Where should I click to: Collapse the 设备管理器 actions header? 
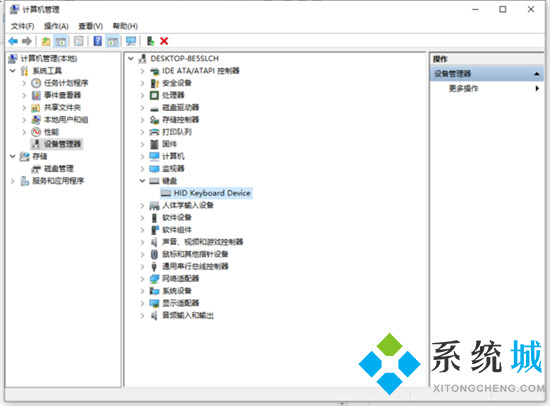click(537, 74)
